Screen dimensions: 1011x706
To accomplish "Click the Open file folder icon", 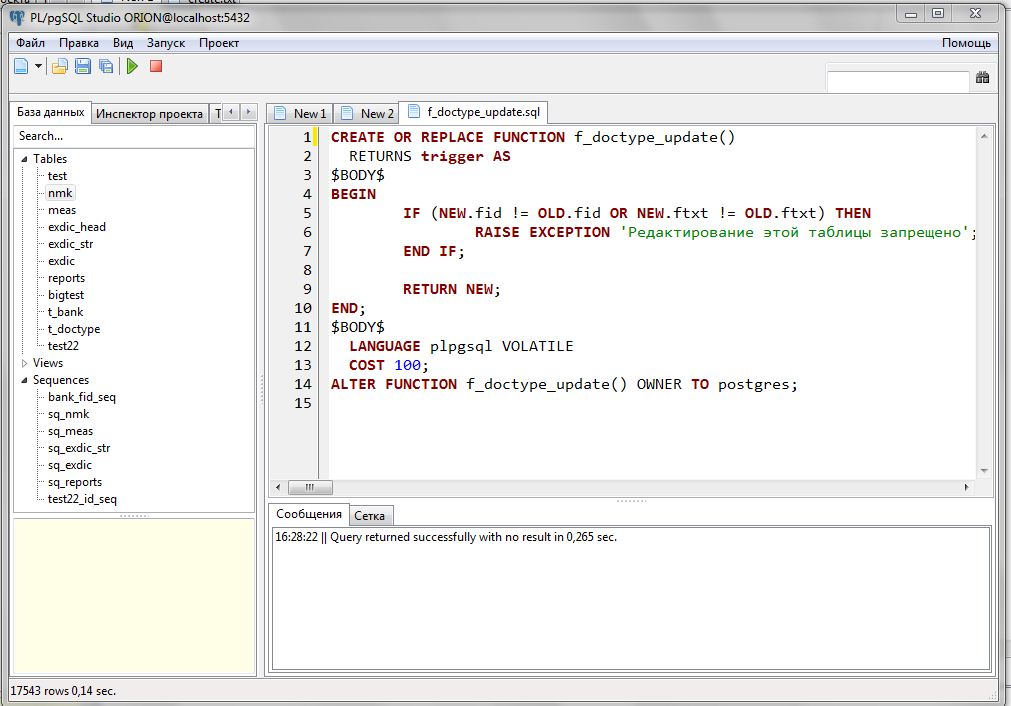I will [x=60, y=66].
